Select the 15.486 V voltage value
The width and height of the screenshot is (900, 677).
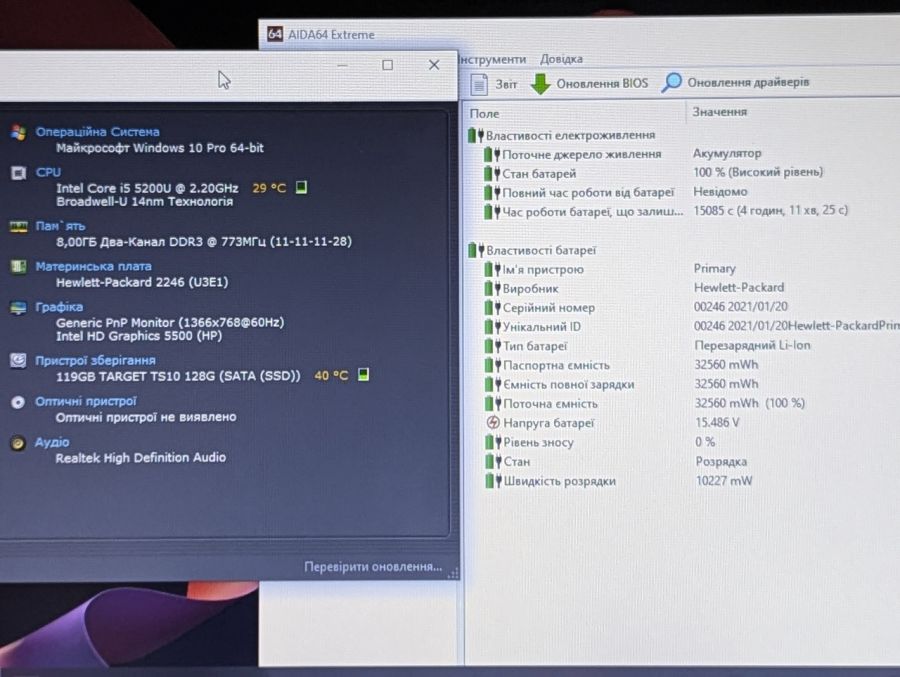[717, 423]
